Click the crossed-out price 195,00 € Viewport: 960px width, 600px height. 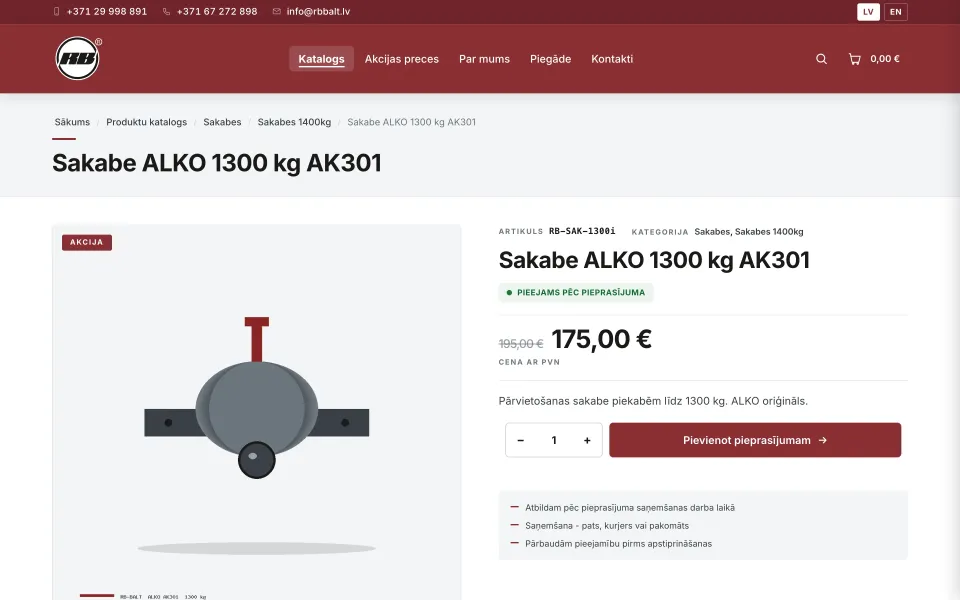[520, 344]
